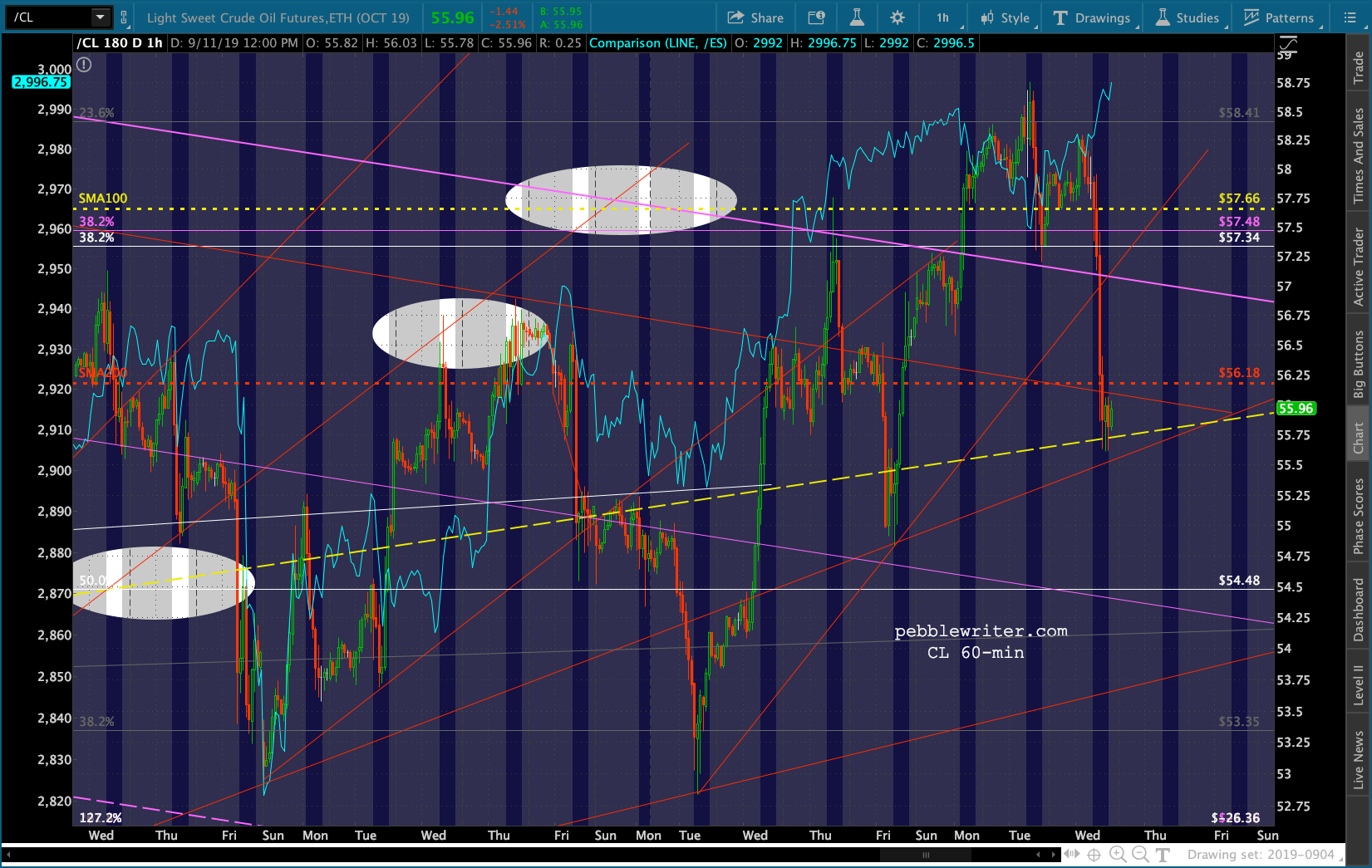Viewport: 1372px width, 868px height.
Task: Click the /CL 180 D 1h chart title
Action: 120,43
